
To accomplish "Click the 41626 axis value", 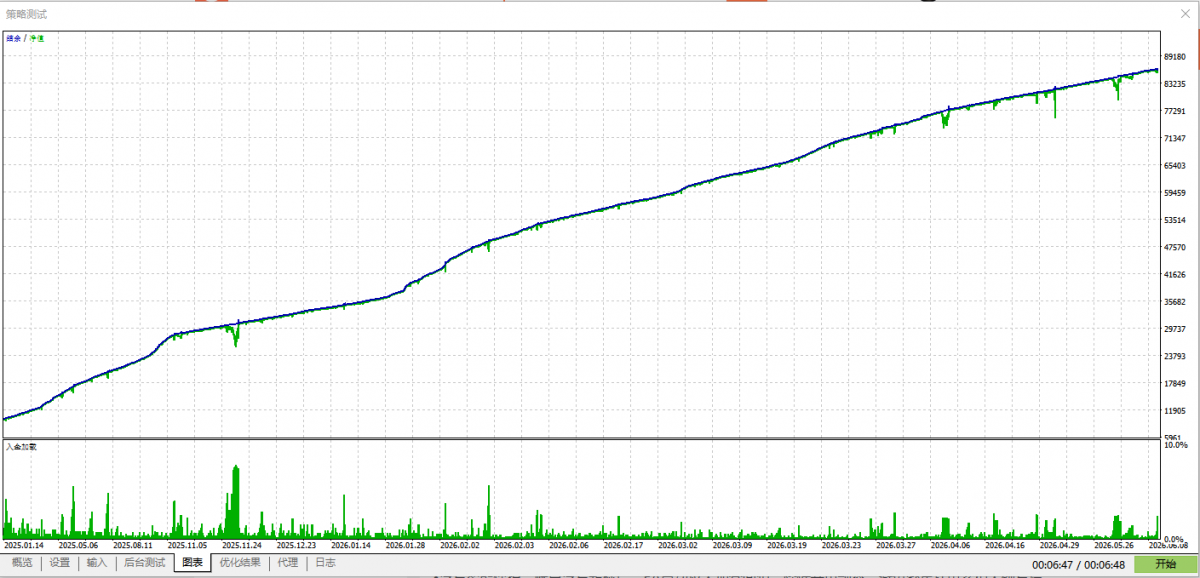I will point(1175,274).
